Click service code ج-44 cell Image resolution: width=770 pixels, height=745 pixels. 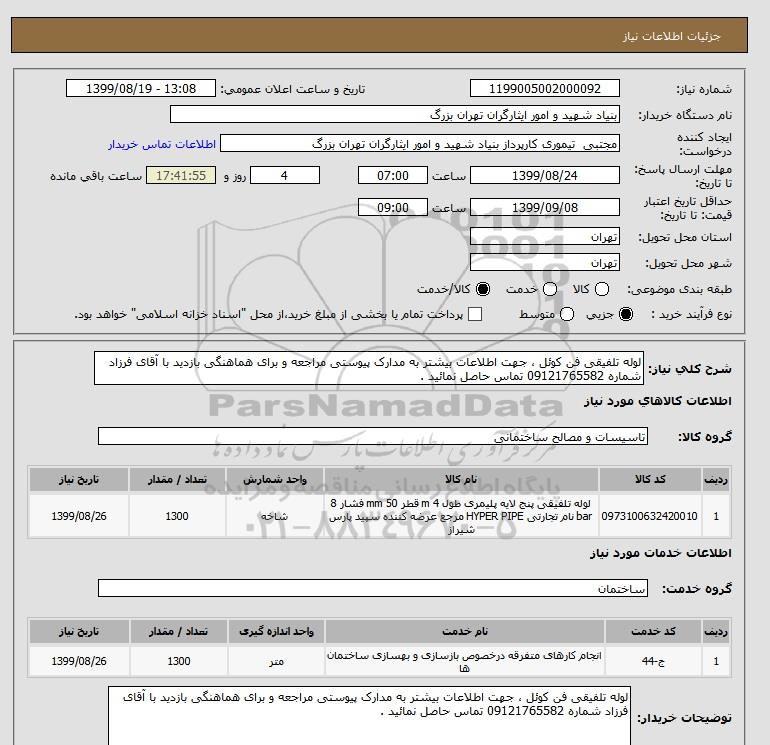[x=653, y=661]
